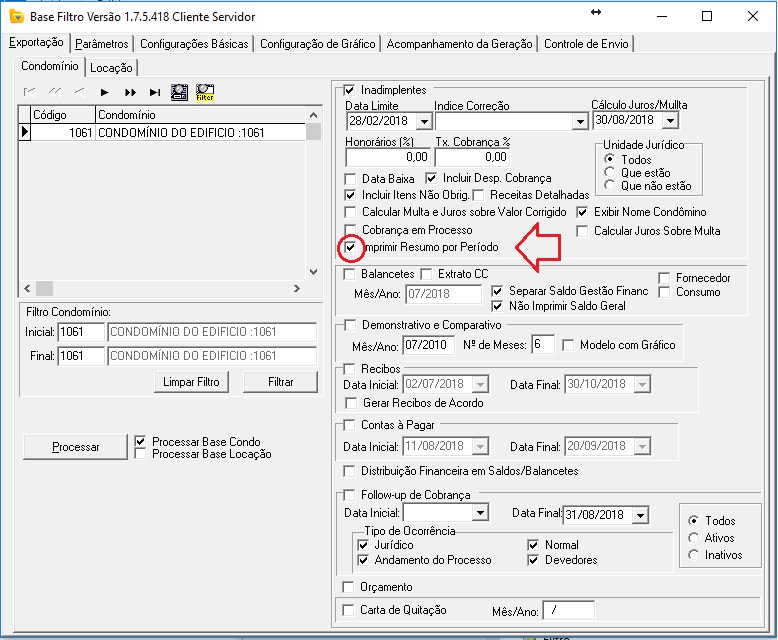
Task: Open the Data Limite date dropdown
Action: point(424,121)
